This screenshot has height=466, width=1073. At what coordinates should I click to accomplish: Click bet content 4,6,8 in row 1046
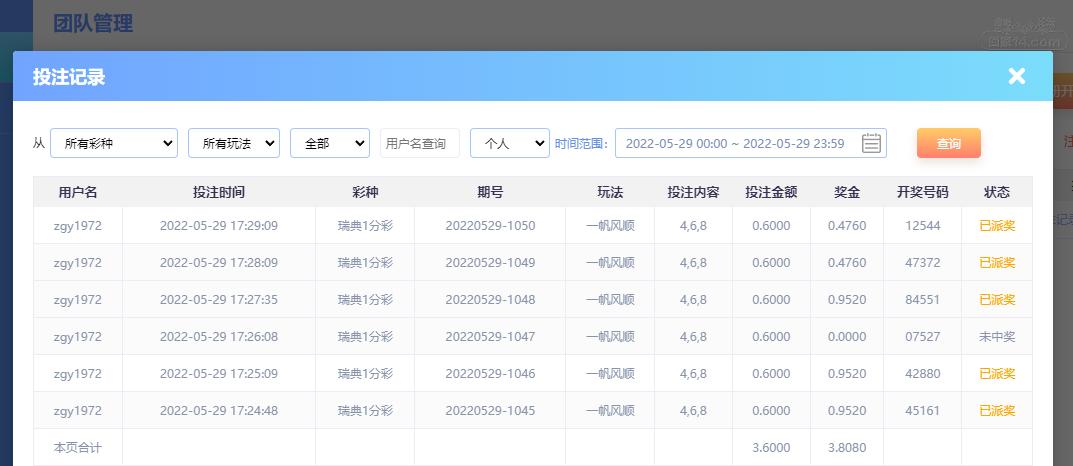pos(693,374)
